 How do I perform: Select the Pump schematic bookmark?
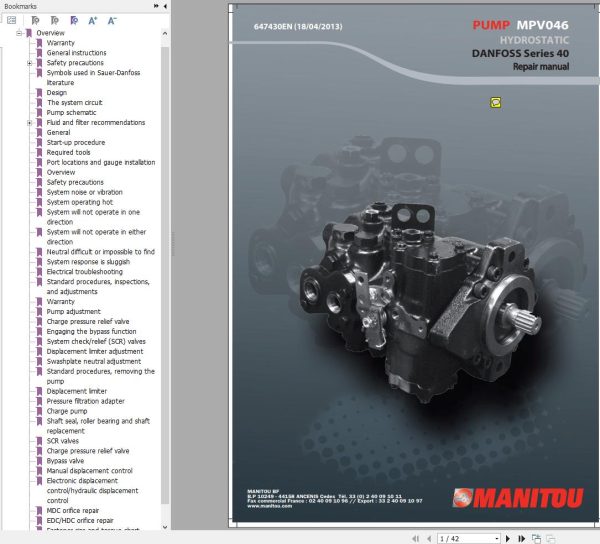(x=71, y=112)
